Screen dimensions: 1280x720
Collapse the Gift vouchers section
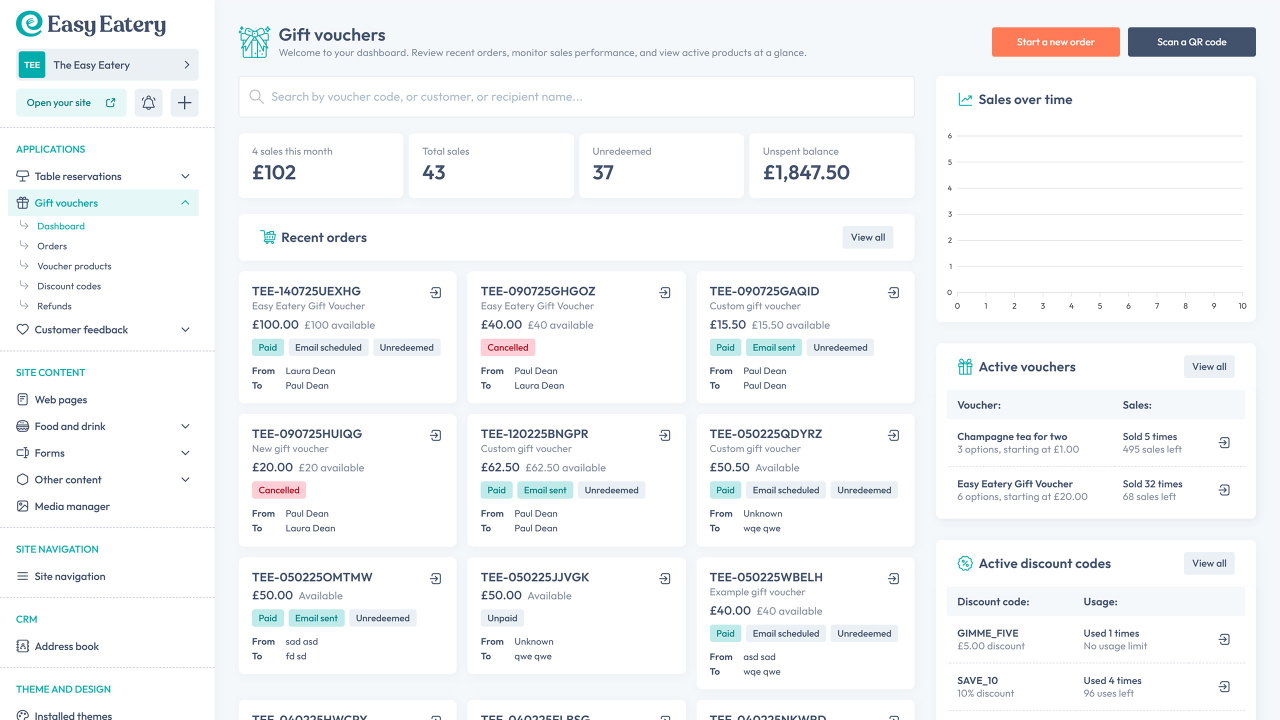pyautogui.click(x=185, y=203)
